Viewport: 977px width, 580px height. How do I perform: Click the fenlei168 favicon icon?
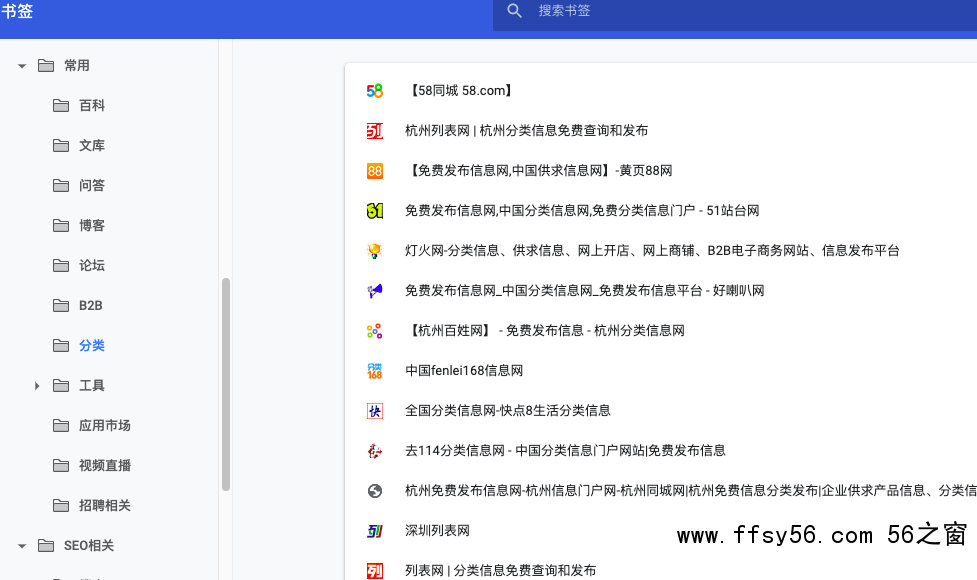(x=374, y=371)
